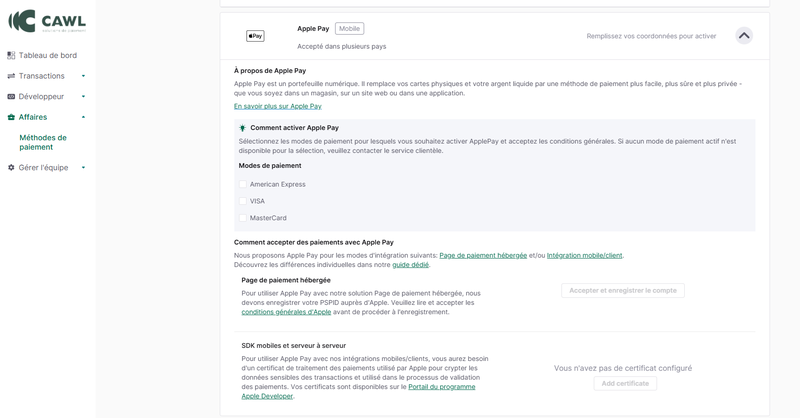The width and height of the screenshot is (800, 418).
Task: Open En savoir plus sur Apple Pay link
Action: click(277, 106)
